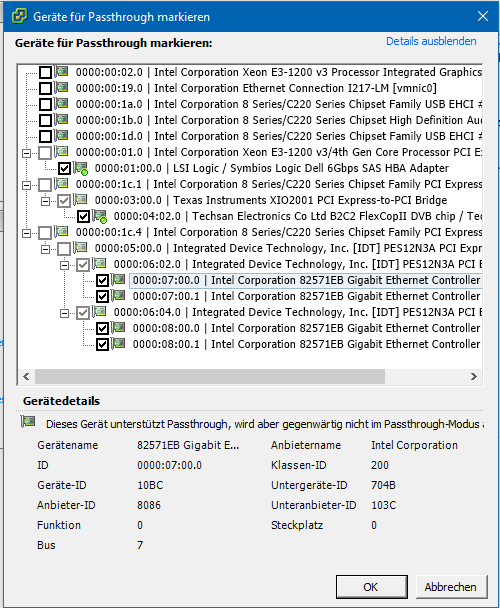The image size is (500, 608).
Task: Uncheck 0000:08:00.0 Gigabit Ethernet Controller
Action: click(x=102, y=328)
